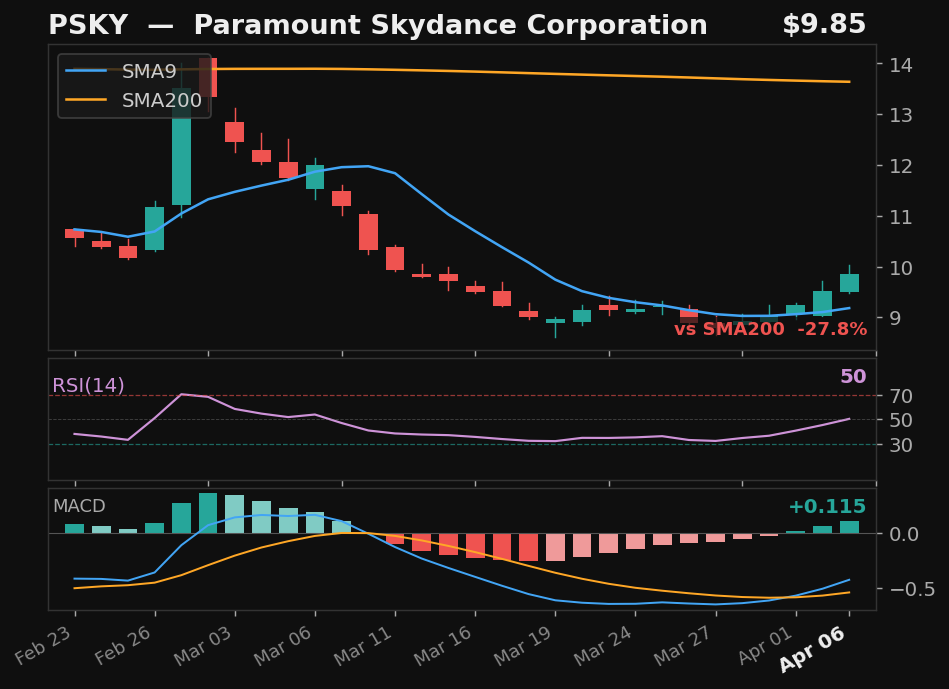The image size is (949, 689).
Task: Select the final green candlestick near Apr 06
Action: pos(848,280)
